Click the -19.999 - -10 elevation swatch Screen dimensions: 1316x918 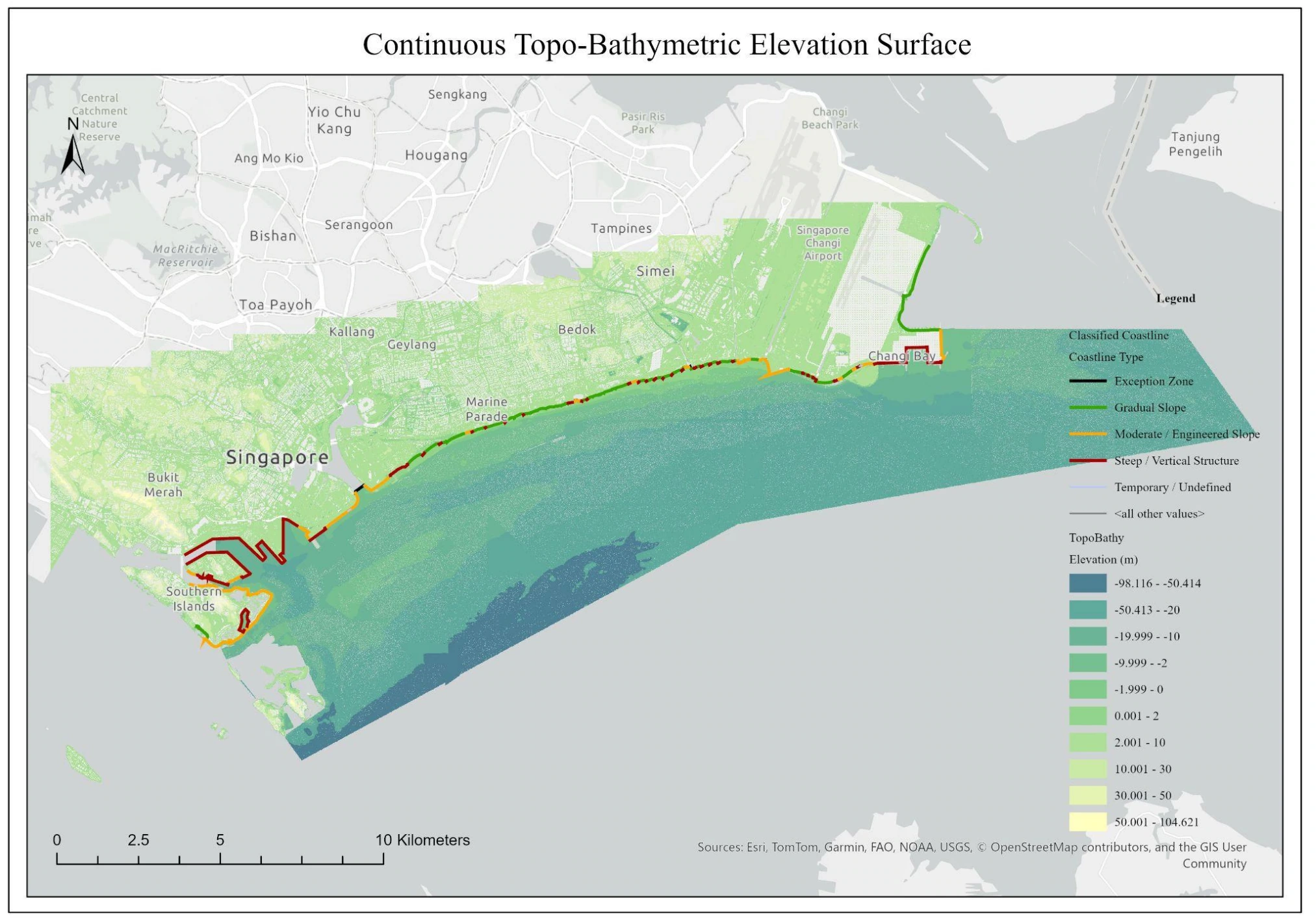[1088, 636]
